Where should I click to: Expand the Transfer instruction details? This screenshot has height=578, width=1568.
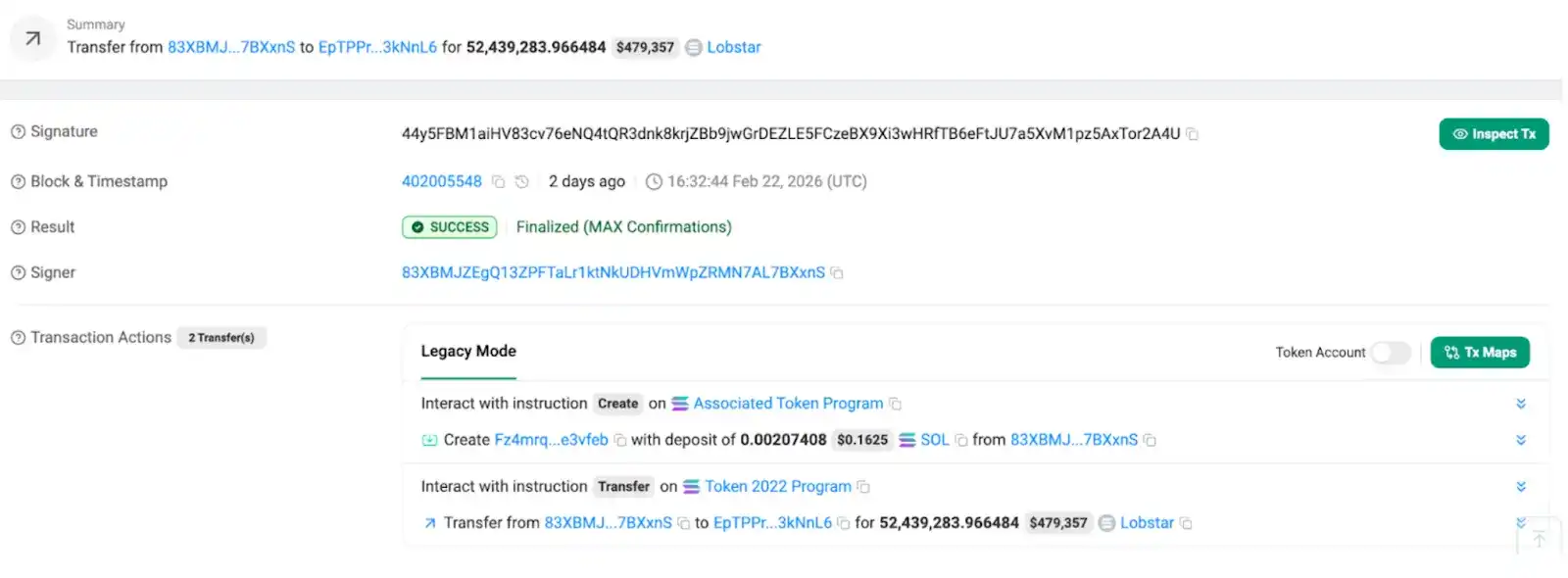point(1521,487)
